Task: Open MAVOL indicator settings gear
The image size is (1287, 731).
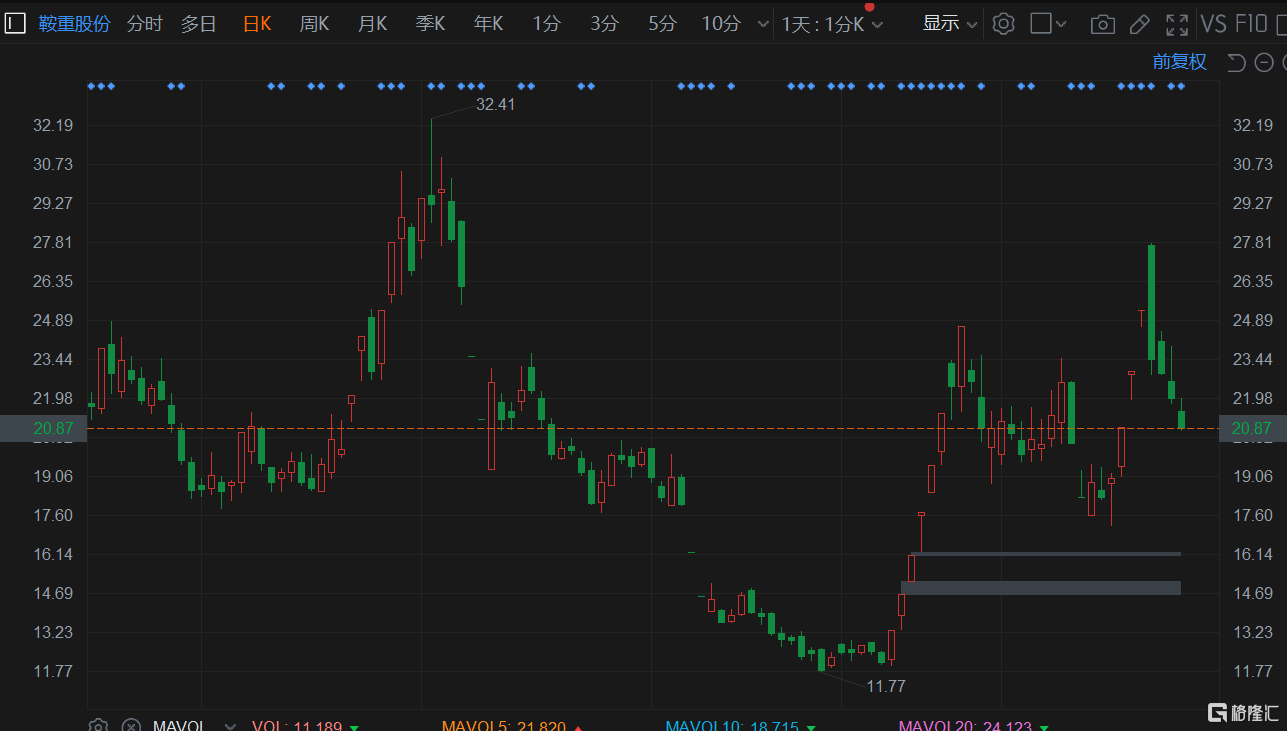Action: pos(98,725)
